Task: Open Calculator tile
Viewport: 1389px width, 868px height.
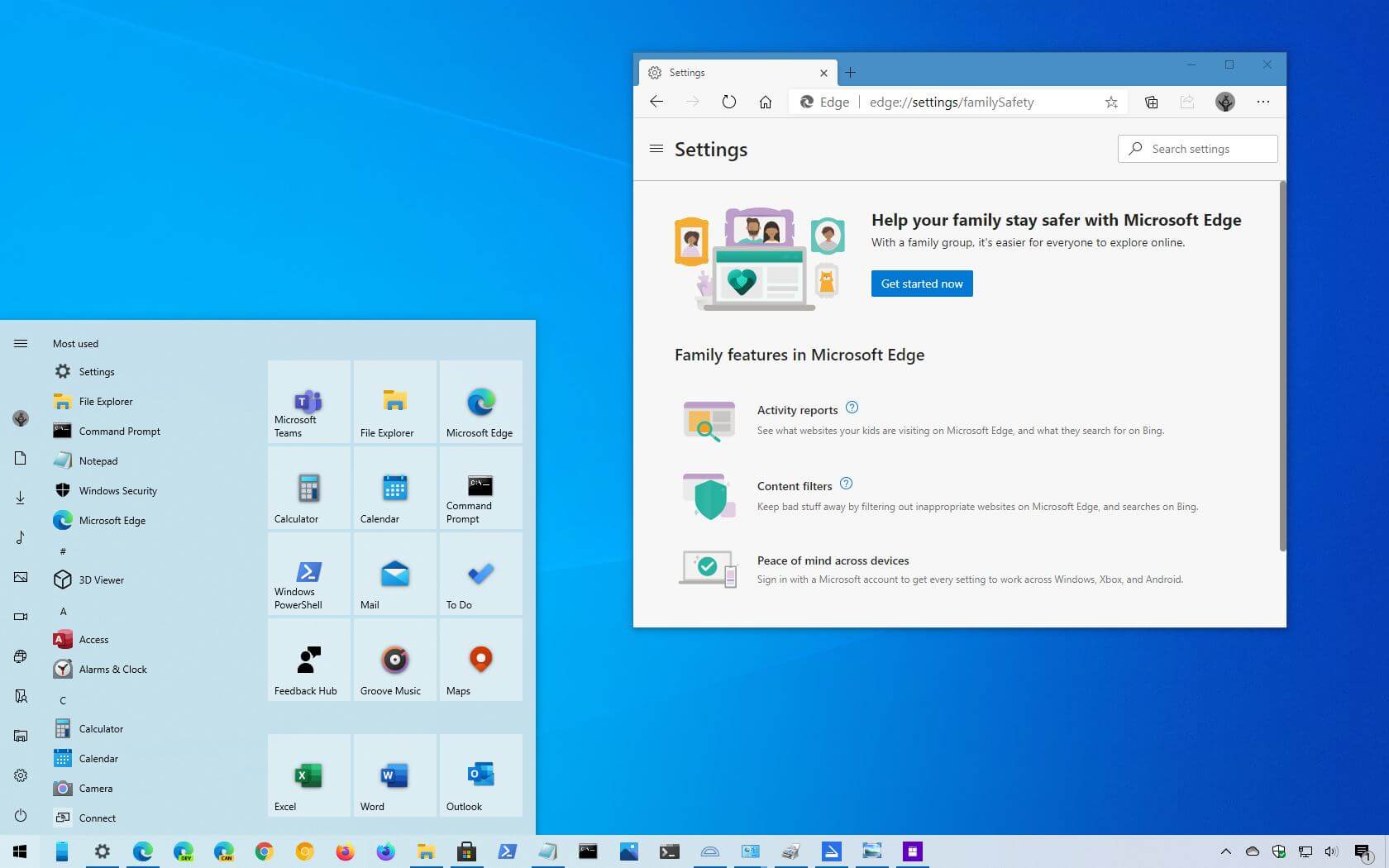Action: click(309, 488)
